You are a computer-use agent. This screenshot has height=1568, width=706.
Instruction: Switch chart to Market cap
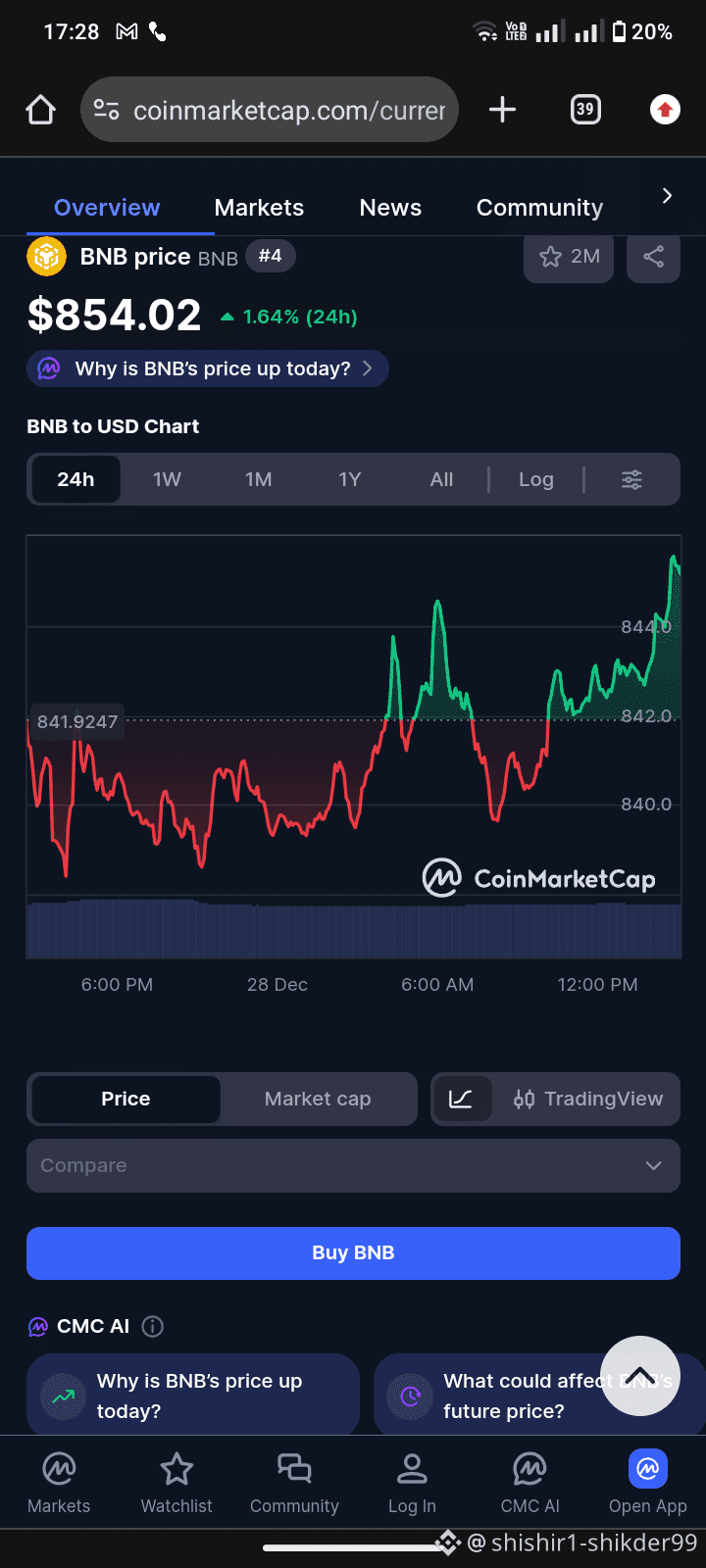[318, 1099]
